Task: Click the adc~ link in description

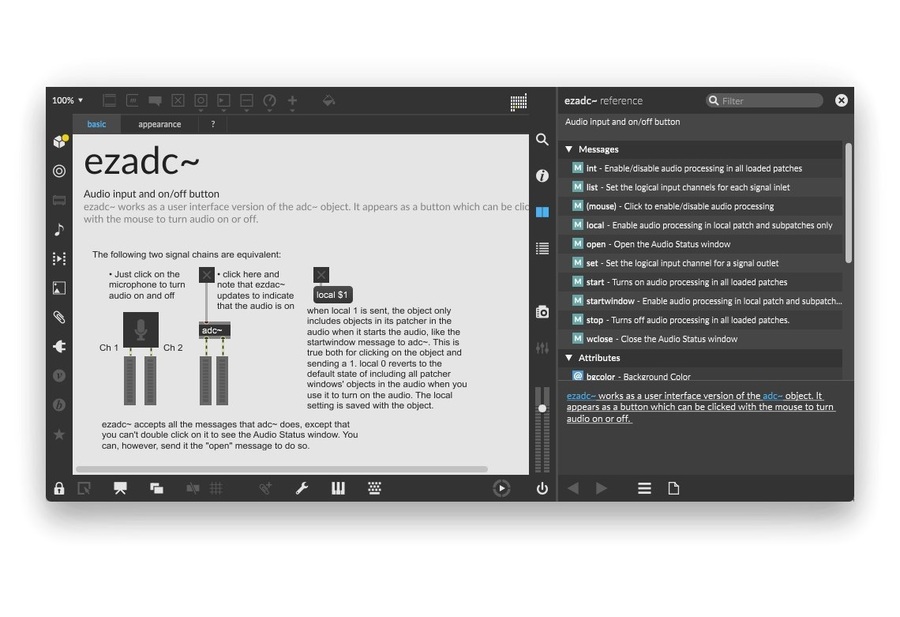Action: pyautogui.click(x=773, y=395)
